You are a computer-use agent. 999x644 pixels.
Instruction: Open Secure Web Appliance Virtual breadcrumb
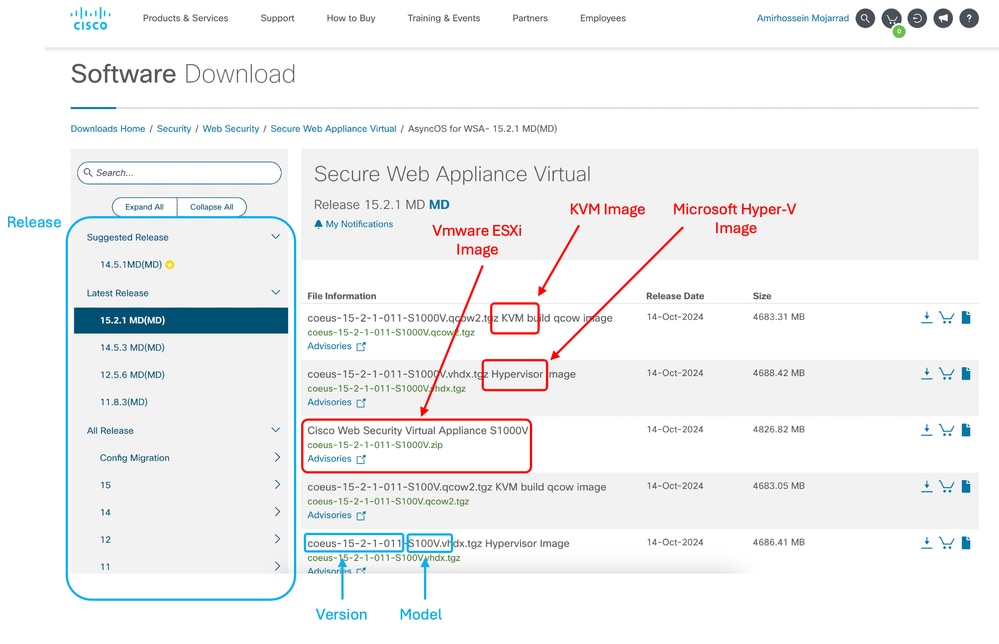[x=333, y=129]
